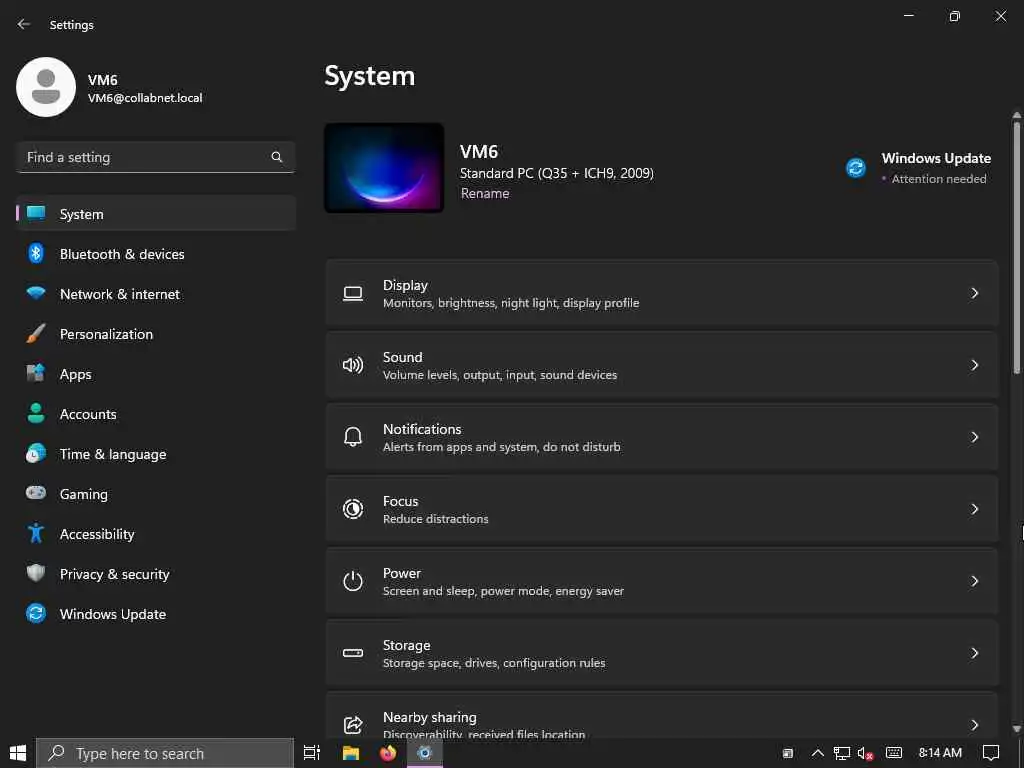The height and width of the screenshot is (768, 1024).
Task: Click the Settings gear taskbar icon
Action: click(424, 753)
